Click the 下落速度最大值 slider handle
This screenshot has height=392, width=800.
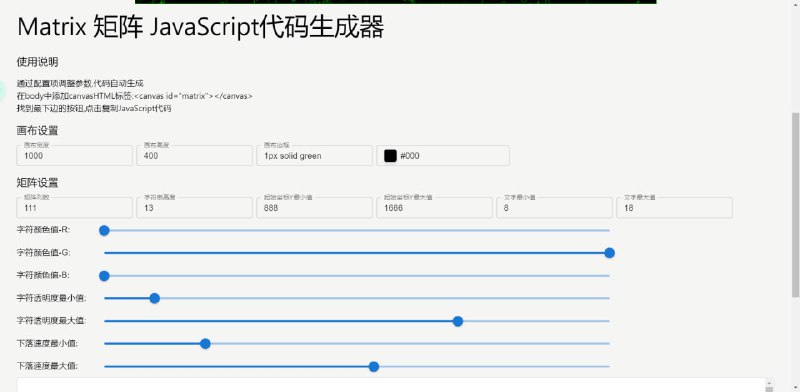pos(373,366)
